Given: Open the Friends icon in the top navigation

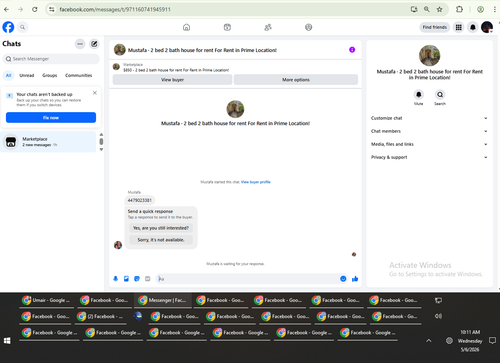Looking at the screenshot, I should tap(268, 27).
